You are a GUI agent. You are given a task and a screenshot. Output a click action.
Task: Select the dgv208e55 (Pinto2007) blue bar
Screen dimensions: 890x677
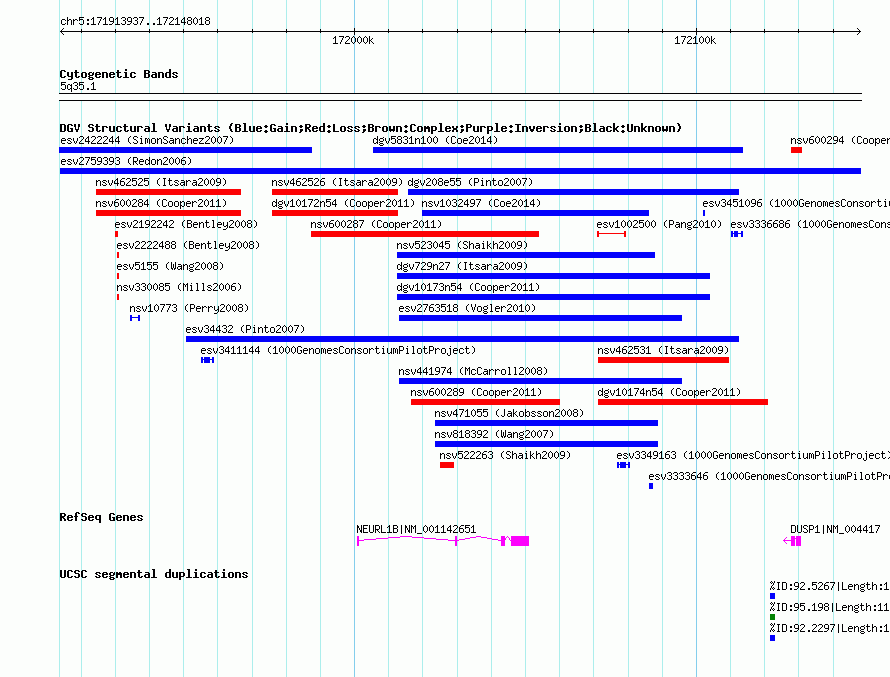tap(573, 192)
